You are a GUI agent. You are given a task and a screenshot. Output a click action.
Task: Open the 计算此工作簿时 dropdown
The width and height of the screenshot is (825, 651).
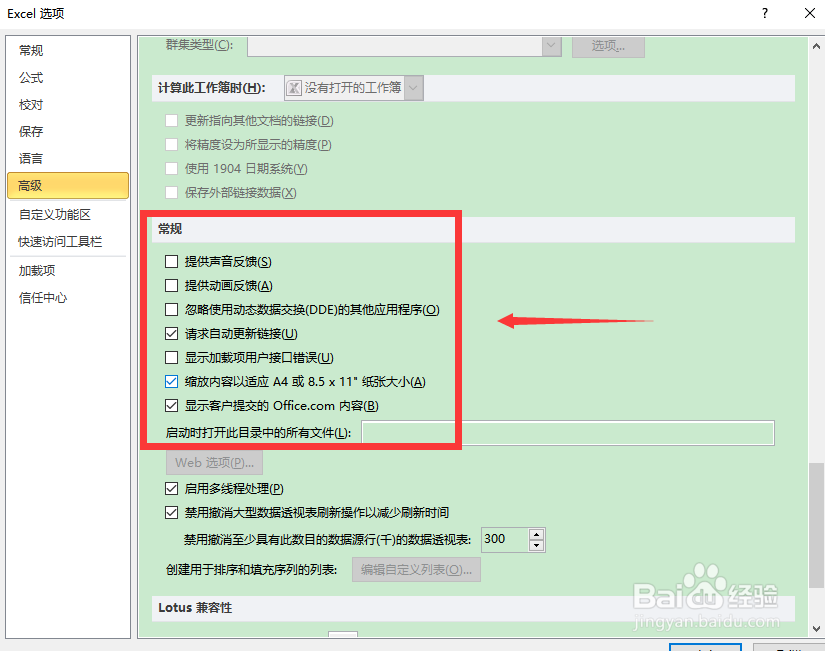[412, 87]
